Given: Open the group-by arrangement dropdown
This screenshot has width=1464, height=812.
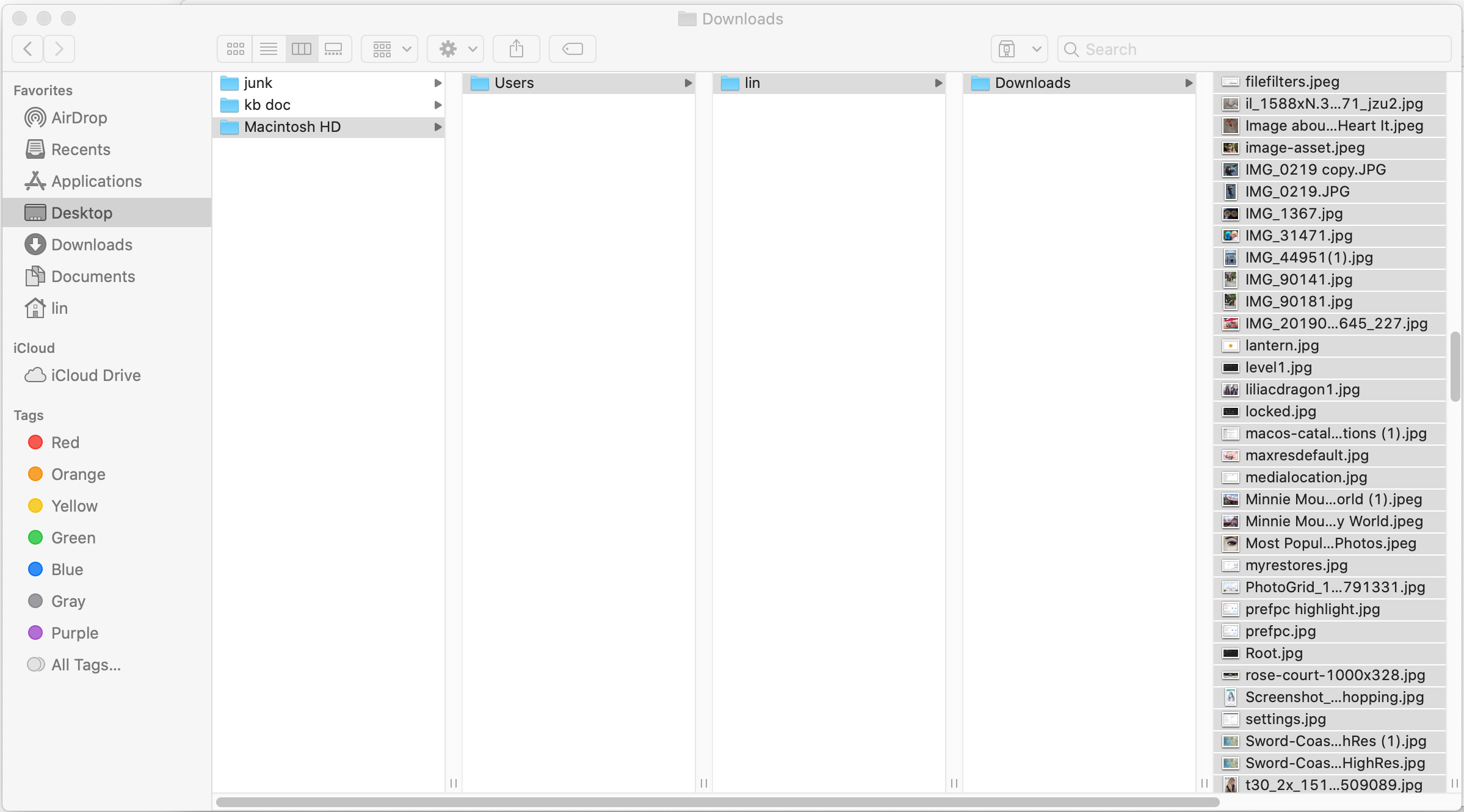Looking at the screenshot, I should [390, 49].
